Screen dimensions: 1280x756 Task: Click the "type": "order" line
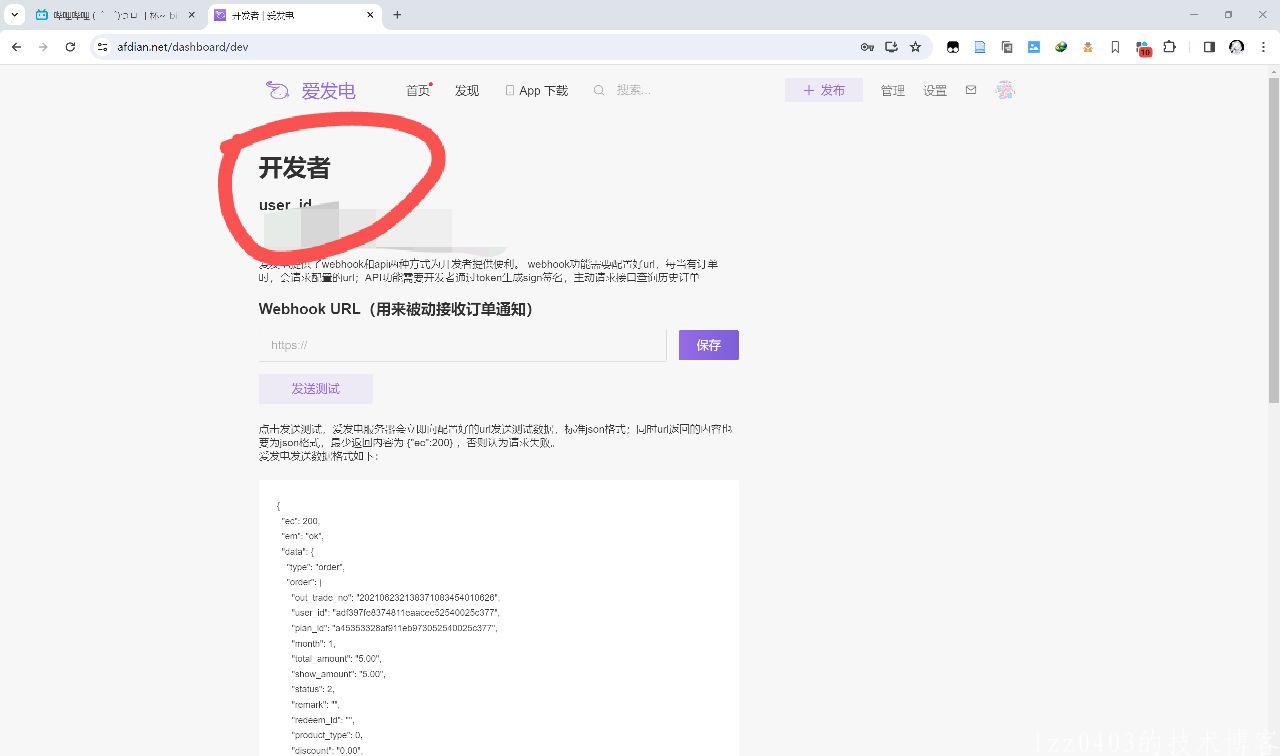click(316, 567)
